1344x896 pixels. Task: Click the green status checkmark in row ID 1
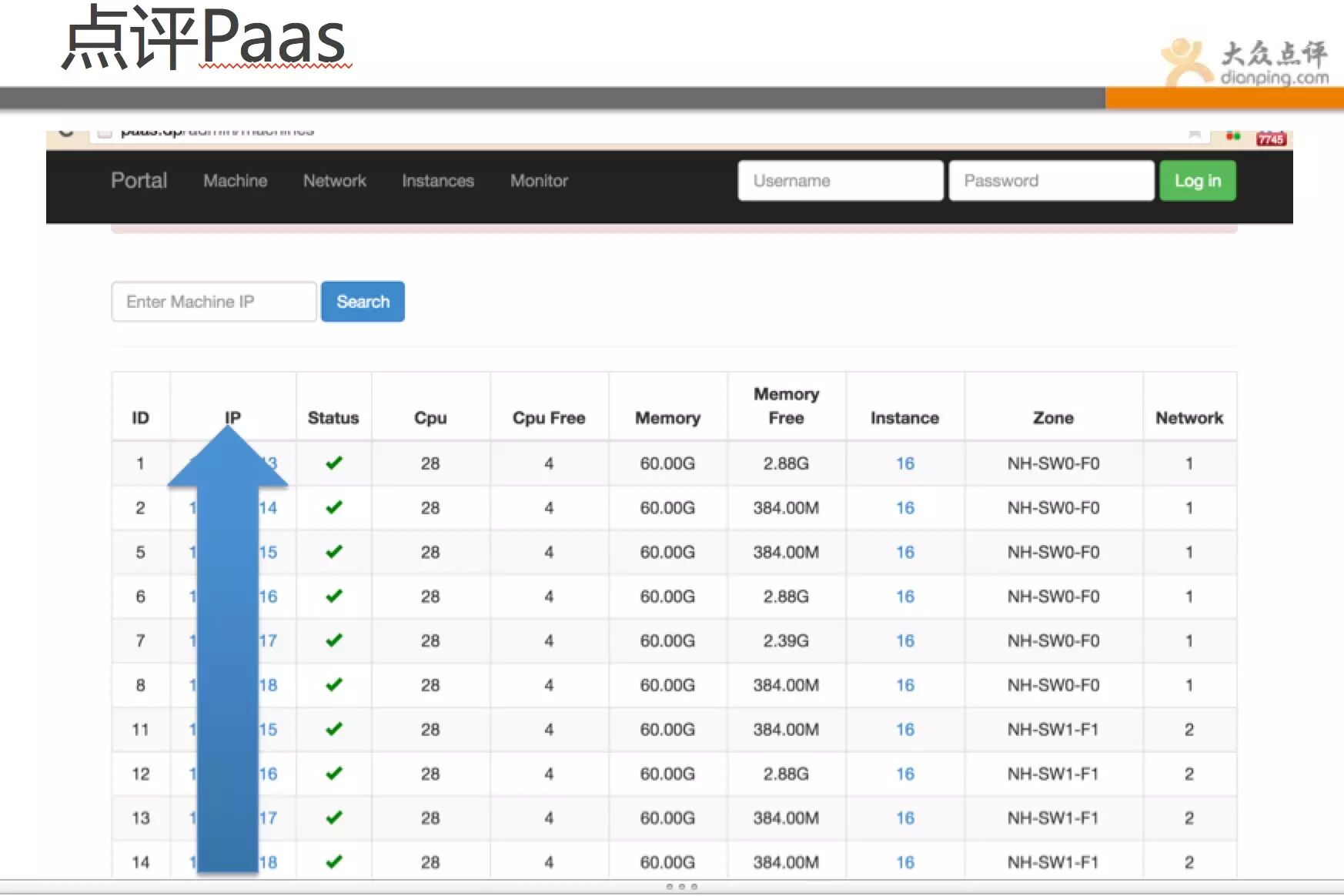coord(333,463)
